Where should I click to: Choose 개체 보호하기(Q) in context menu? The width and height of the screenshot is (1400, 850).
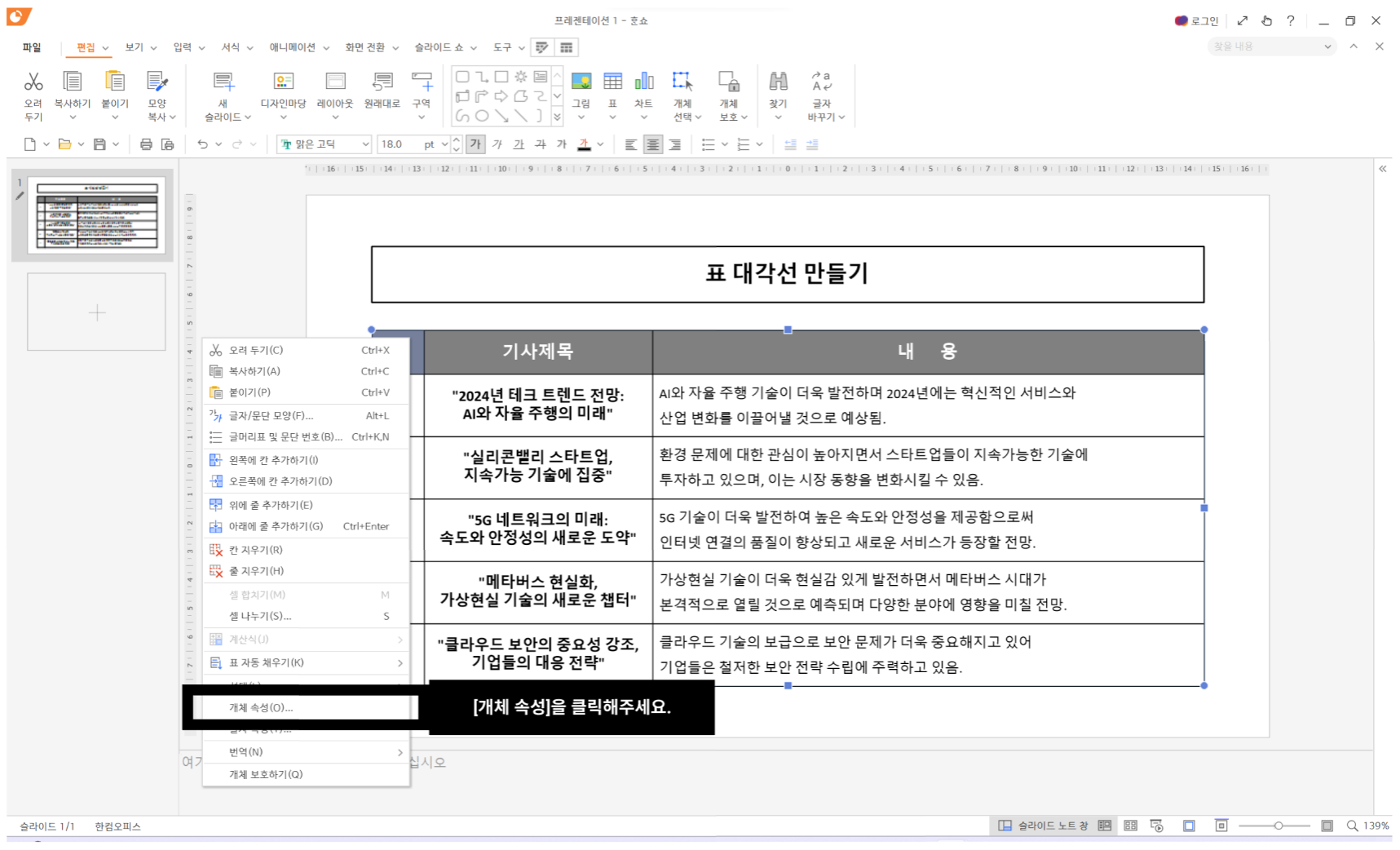point(306,774)
